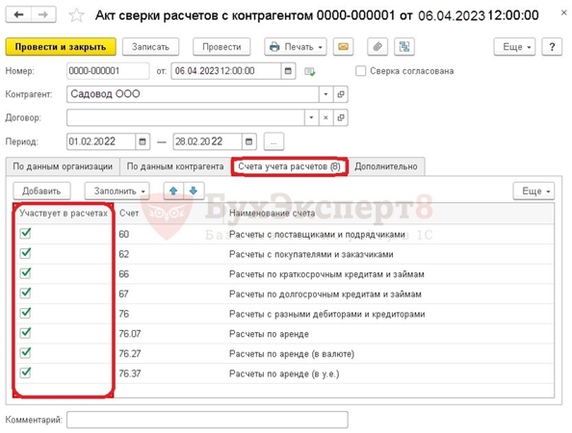Screen dimensions: 572x433
Task: Add document to favorites star
Action: click(76, 15)
